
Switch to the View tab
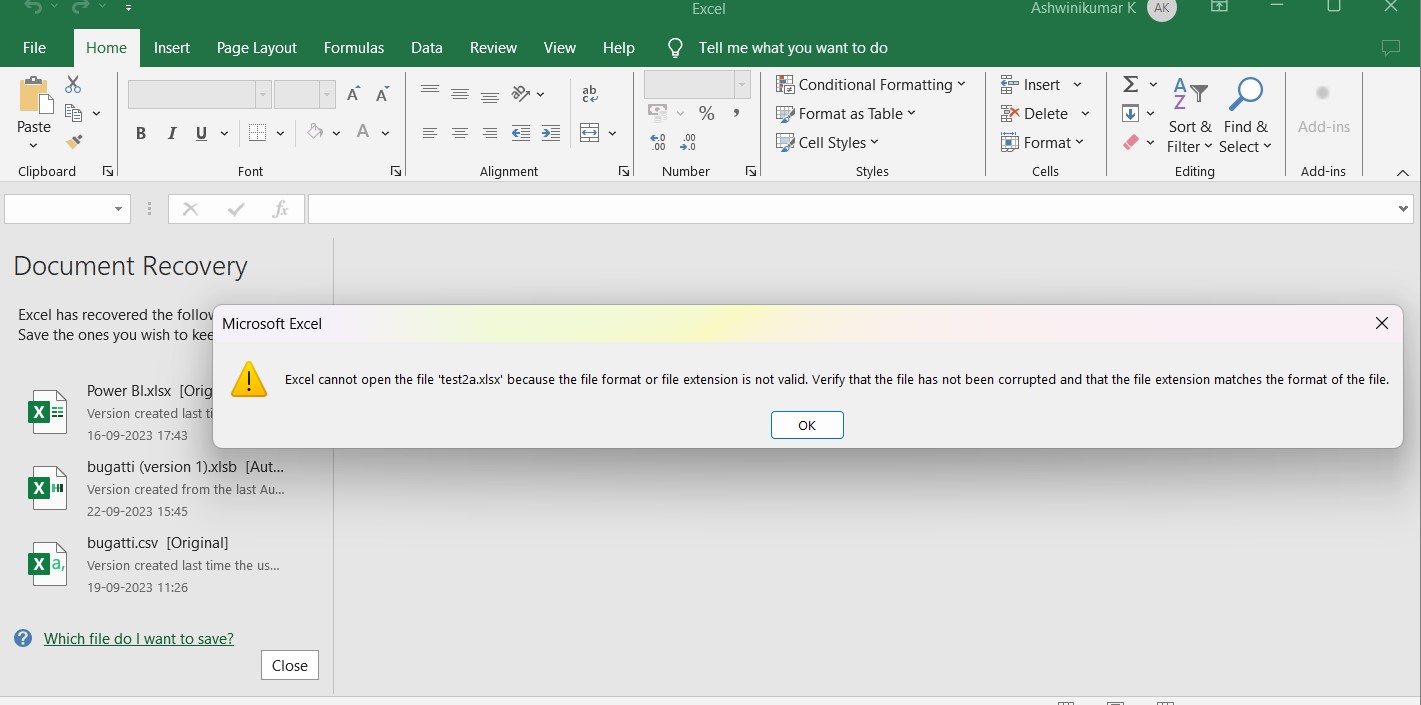tap(560, 47)
